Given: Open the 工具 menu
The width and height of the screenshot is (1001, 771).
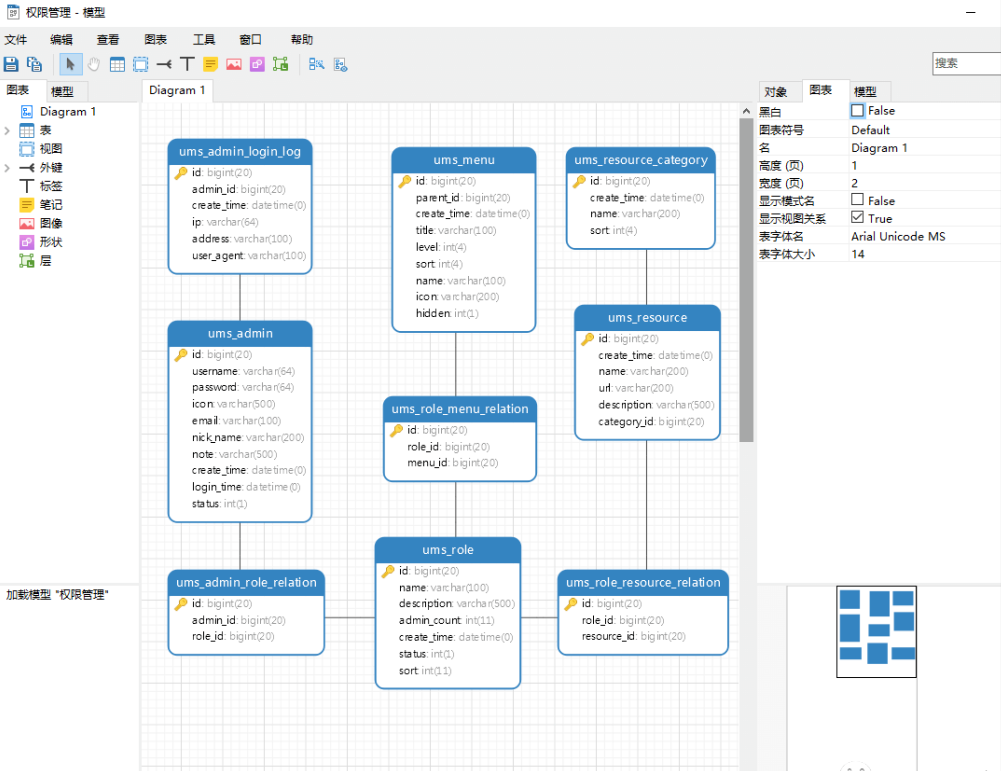Looking at the screenshot, I should click(x=204, y=40).
